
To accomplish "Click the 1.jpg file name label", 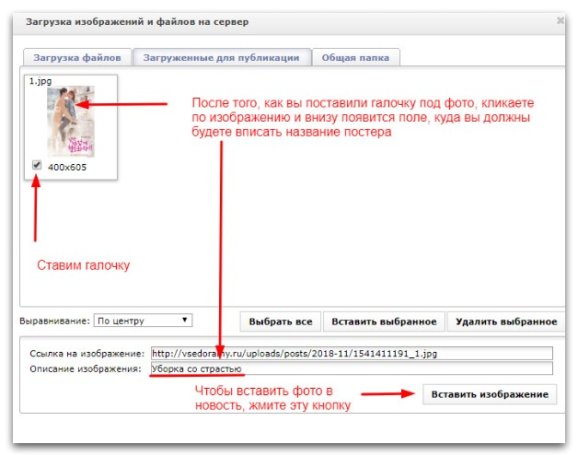I will tap(41, 81).
